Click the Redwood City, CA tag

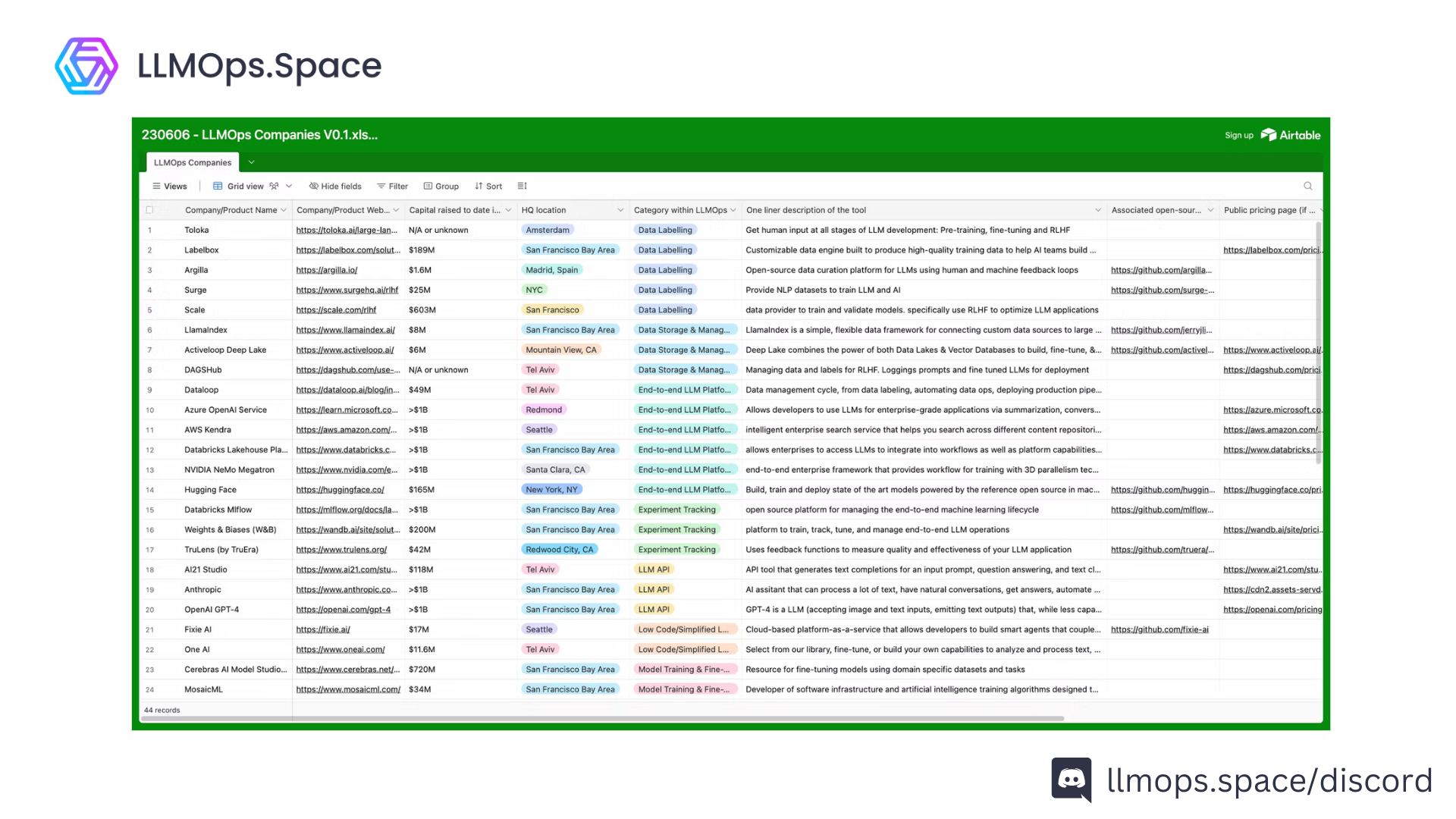(560, 550)
